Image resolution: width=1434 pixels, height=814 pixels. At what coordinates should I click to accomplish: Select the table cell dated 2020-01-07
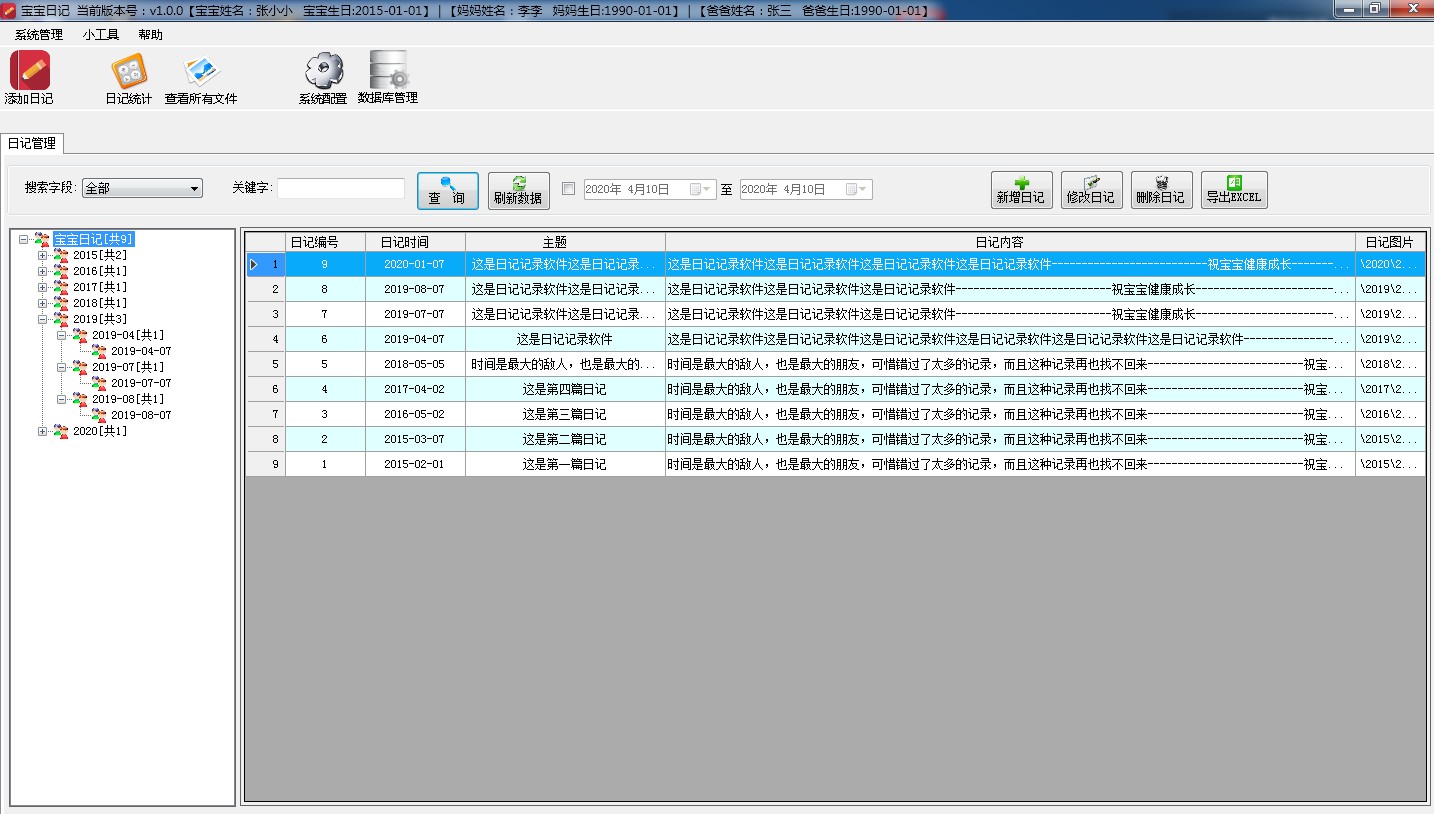[x=415, y=264]
